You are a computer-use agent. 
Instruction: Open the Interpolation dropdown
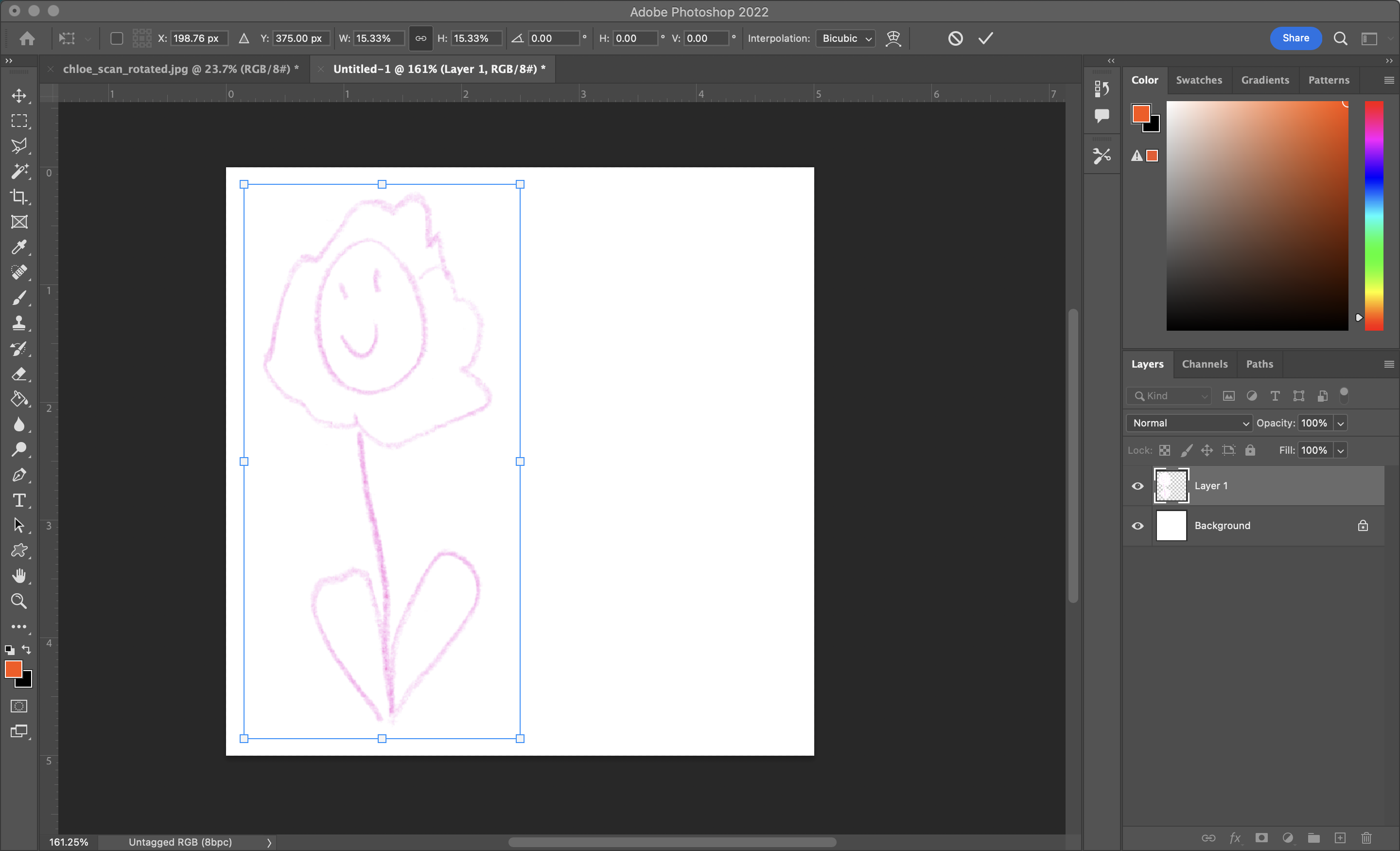coord(845,38)
